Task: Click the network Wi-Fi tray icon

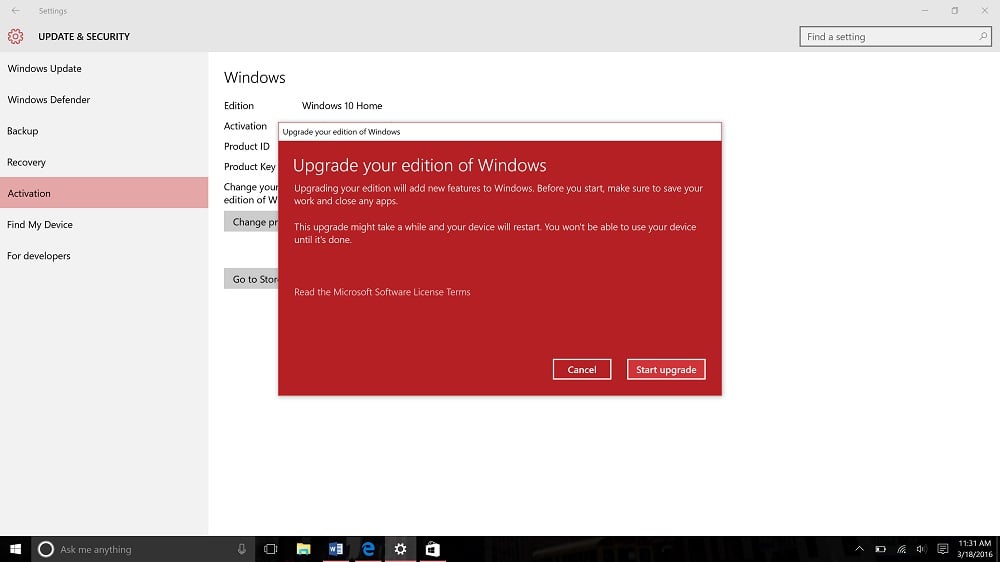Action: 901,549
